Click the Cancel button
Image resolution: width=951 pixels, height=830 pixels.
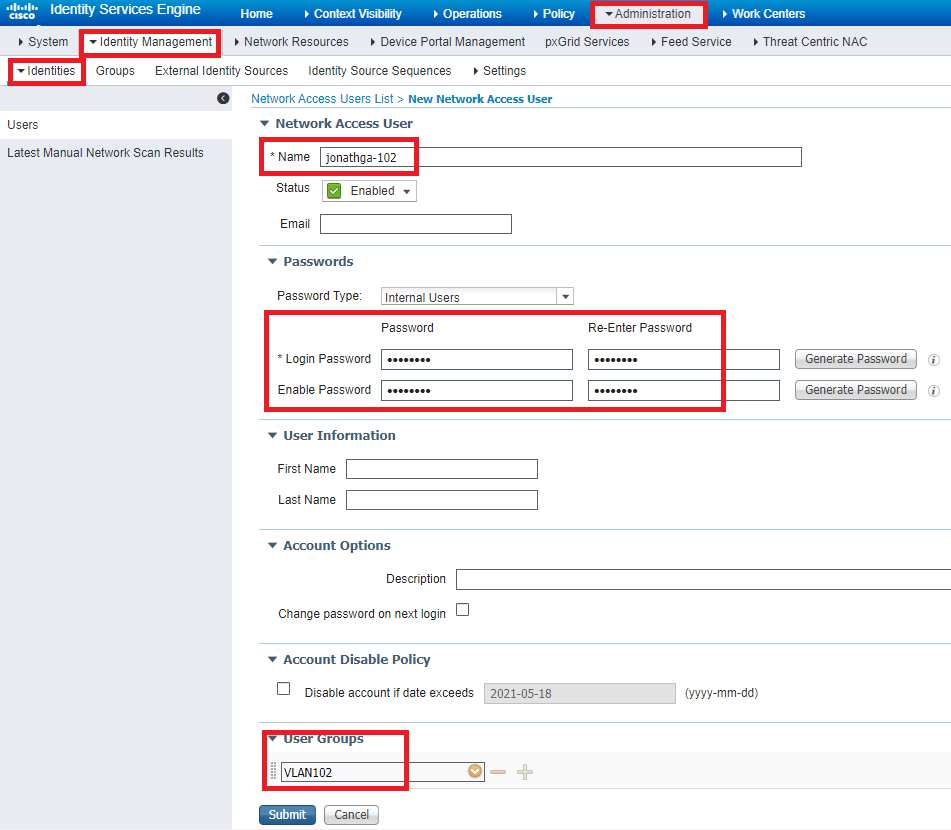click(351, 815)
